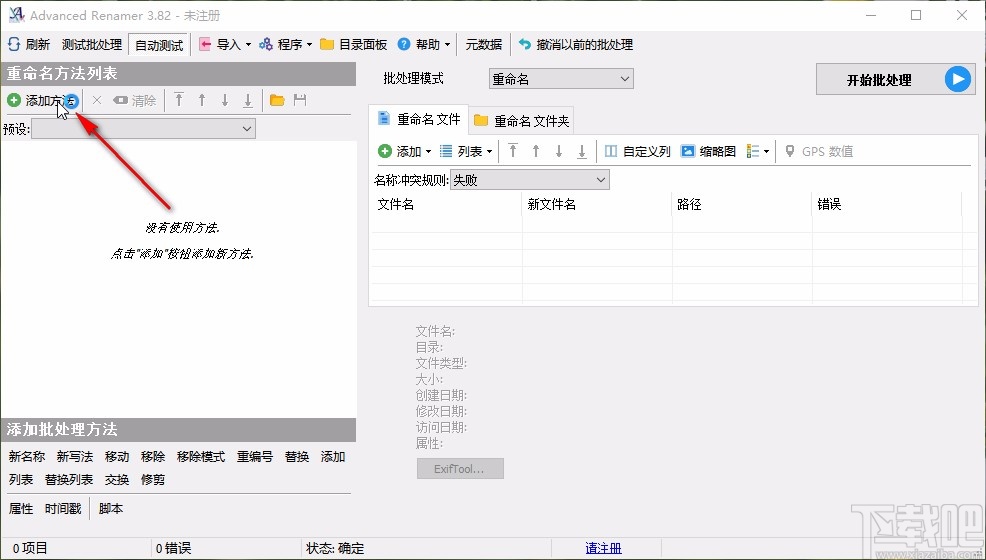Image resolution: width=986 pixels, height=560 pixels.
Task: Open the 批处理模式 重命名 dropdown
Action: [x=561, y=79]
